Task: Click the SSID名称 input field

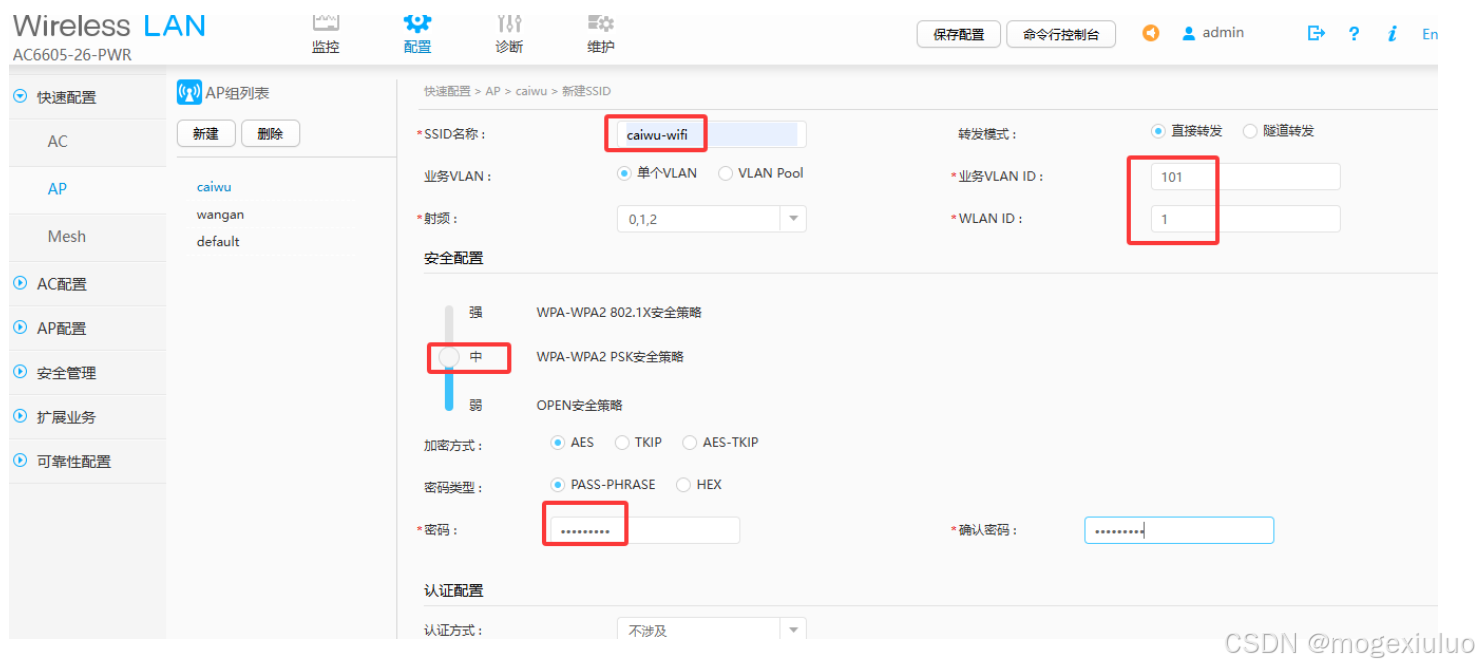Action: click(711, 134)
